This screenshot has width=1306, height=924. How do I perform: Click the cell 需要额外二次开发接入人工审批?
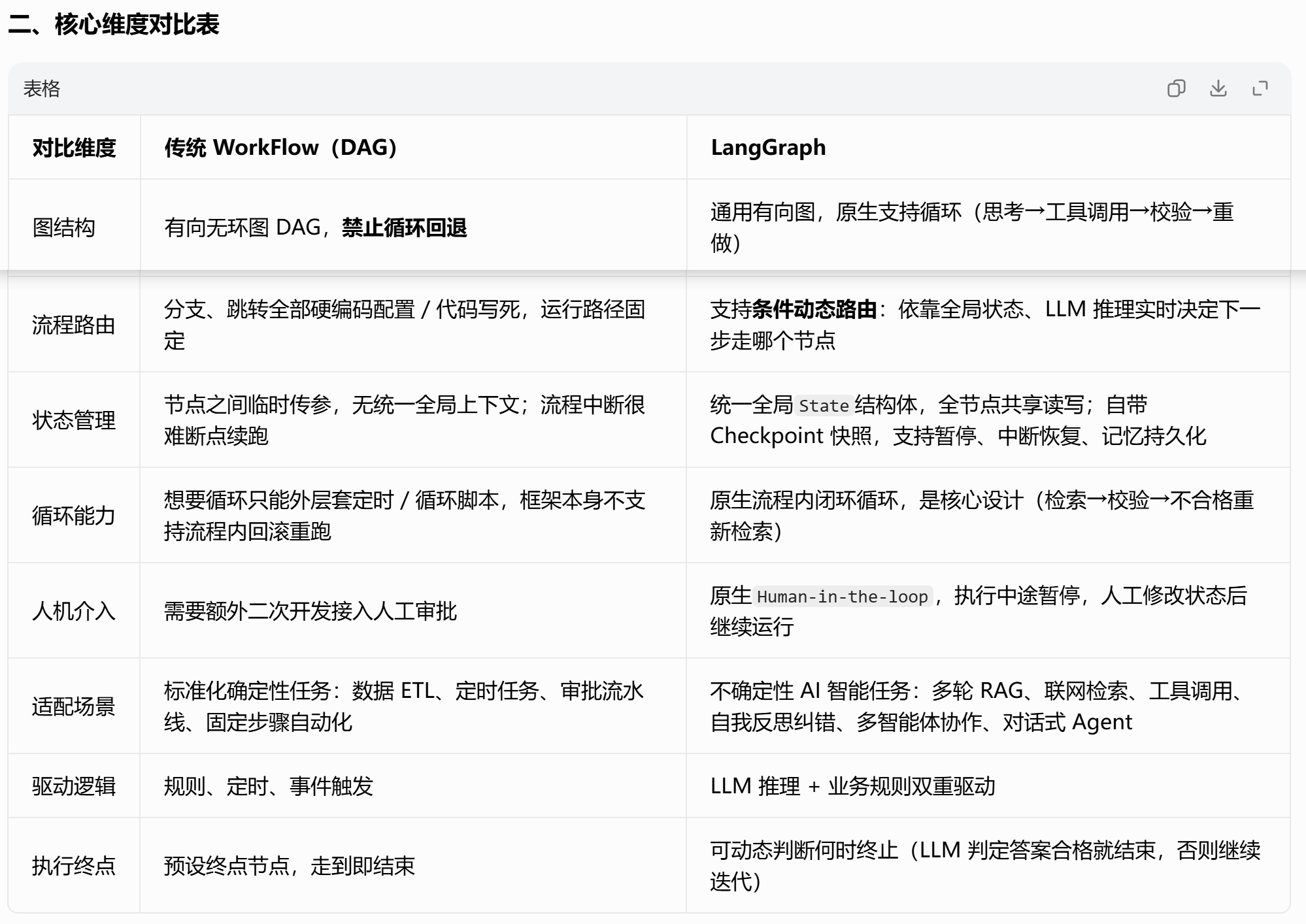[x=413, y=610]
